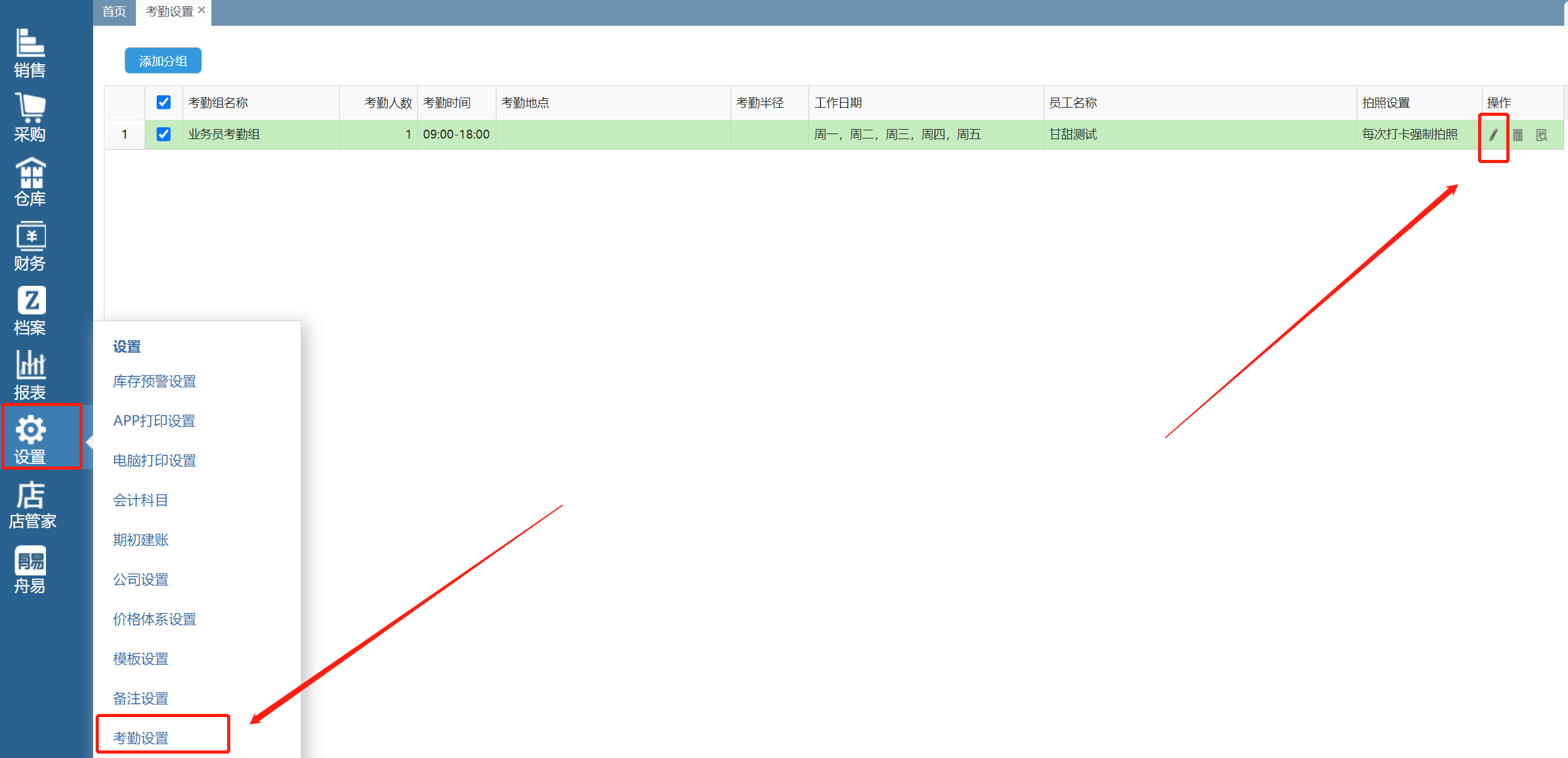Click the 考勤人数 column header
The height and width of the screenshot is (758, 1568).
coord(379,103)
